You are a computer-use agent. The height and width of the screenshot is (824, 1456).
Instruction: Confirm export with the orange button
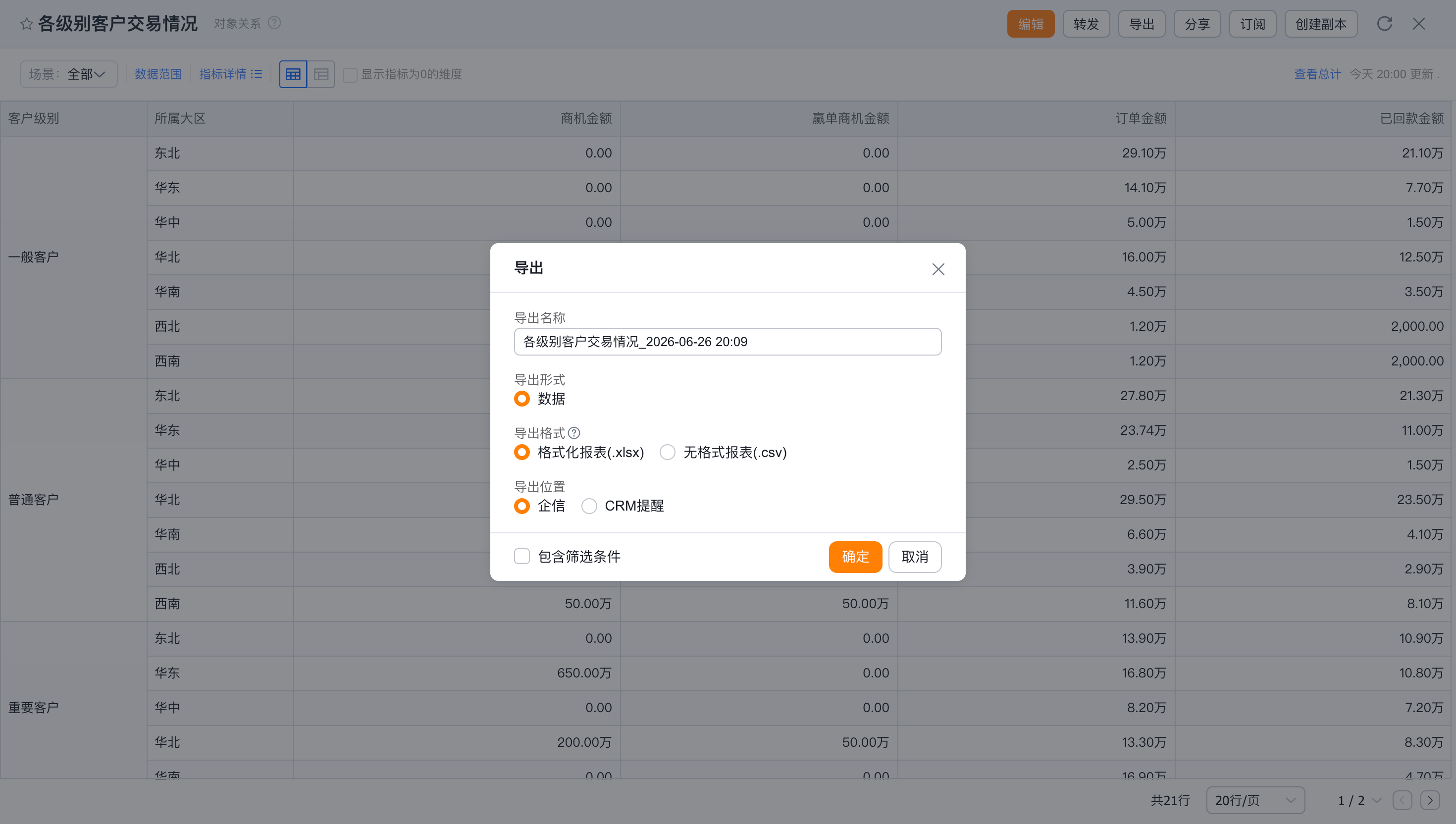pyautogui.click(x=855, y=557)
